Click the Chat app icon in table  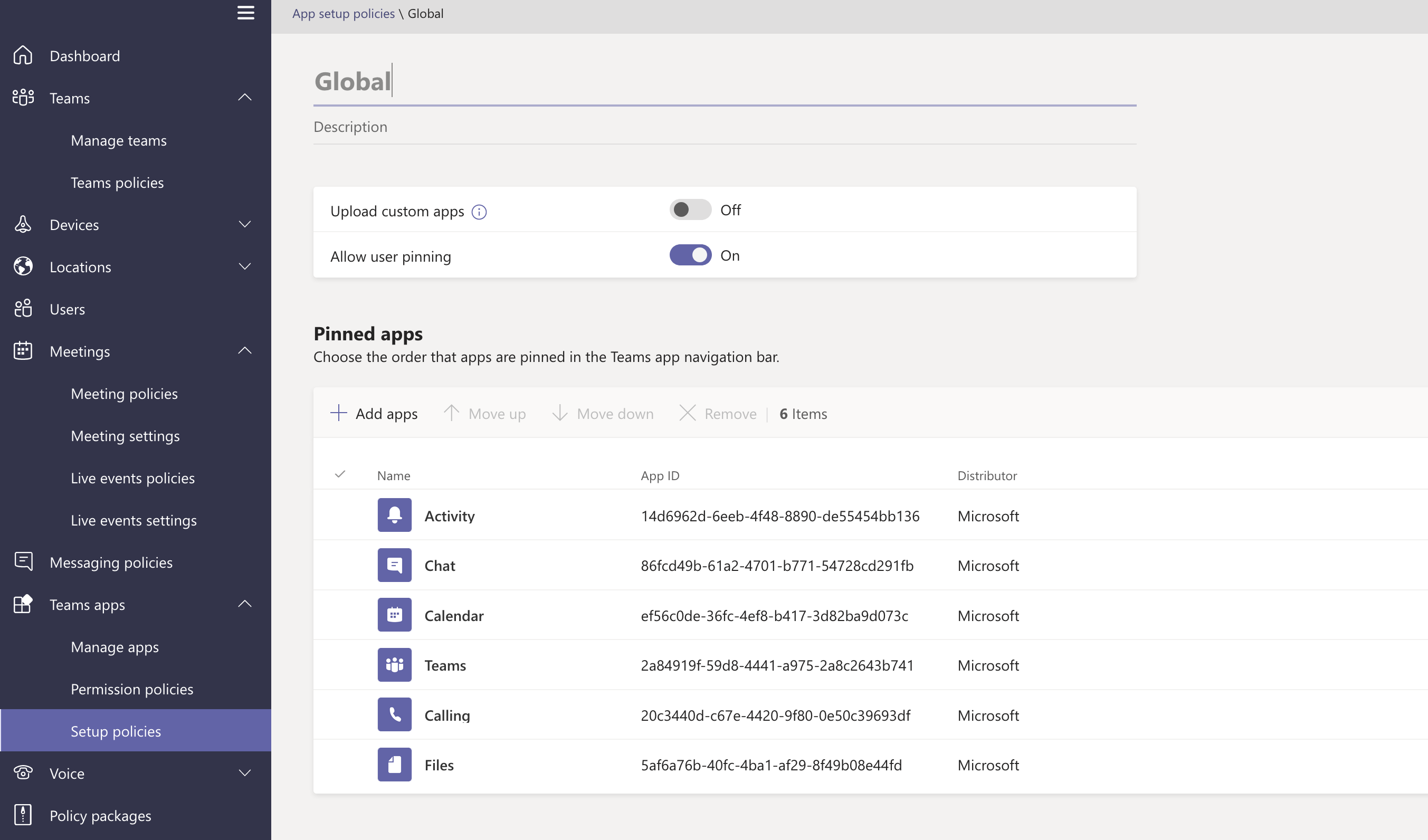click(394, 565)
